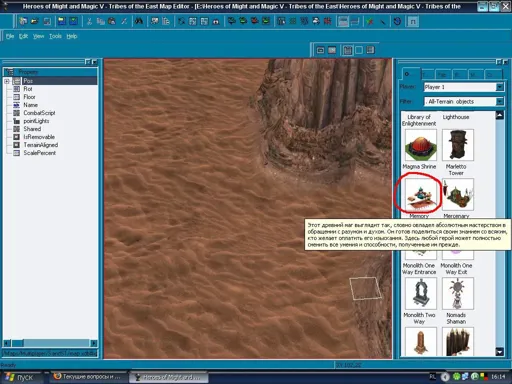Click the Heroes of Might and Magic taskbar button
This screenshot has width=512, height=384.
170,377
